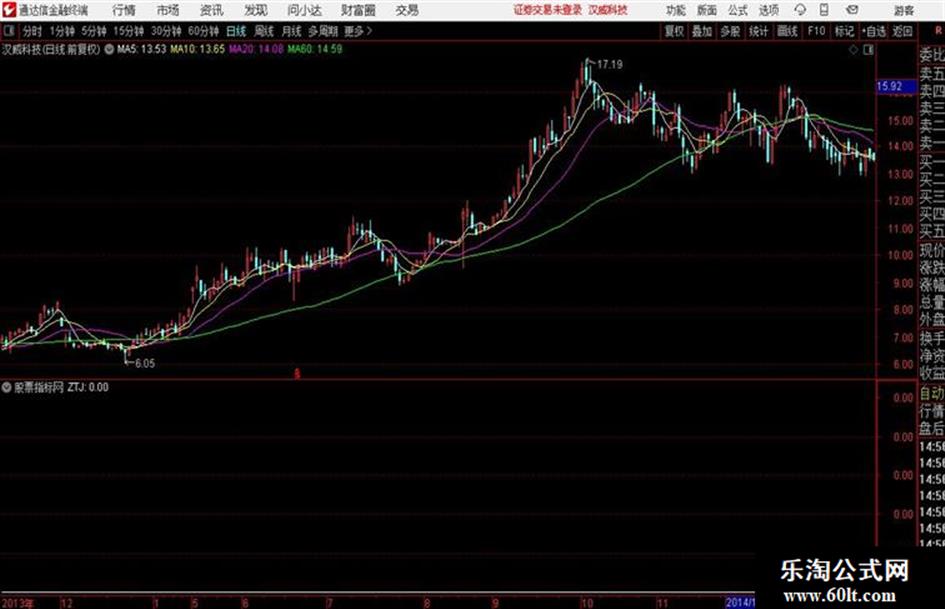
Task: Click the MA10: 13.65 value
Action: 197,49
